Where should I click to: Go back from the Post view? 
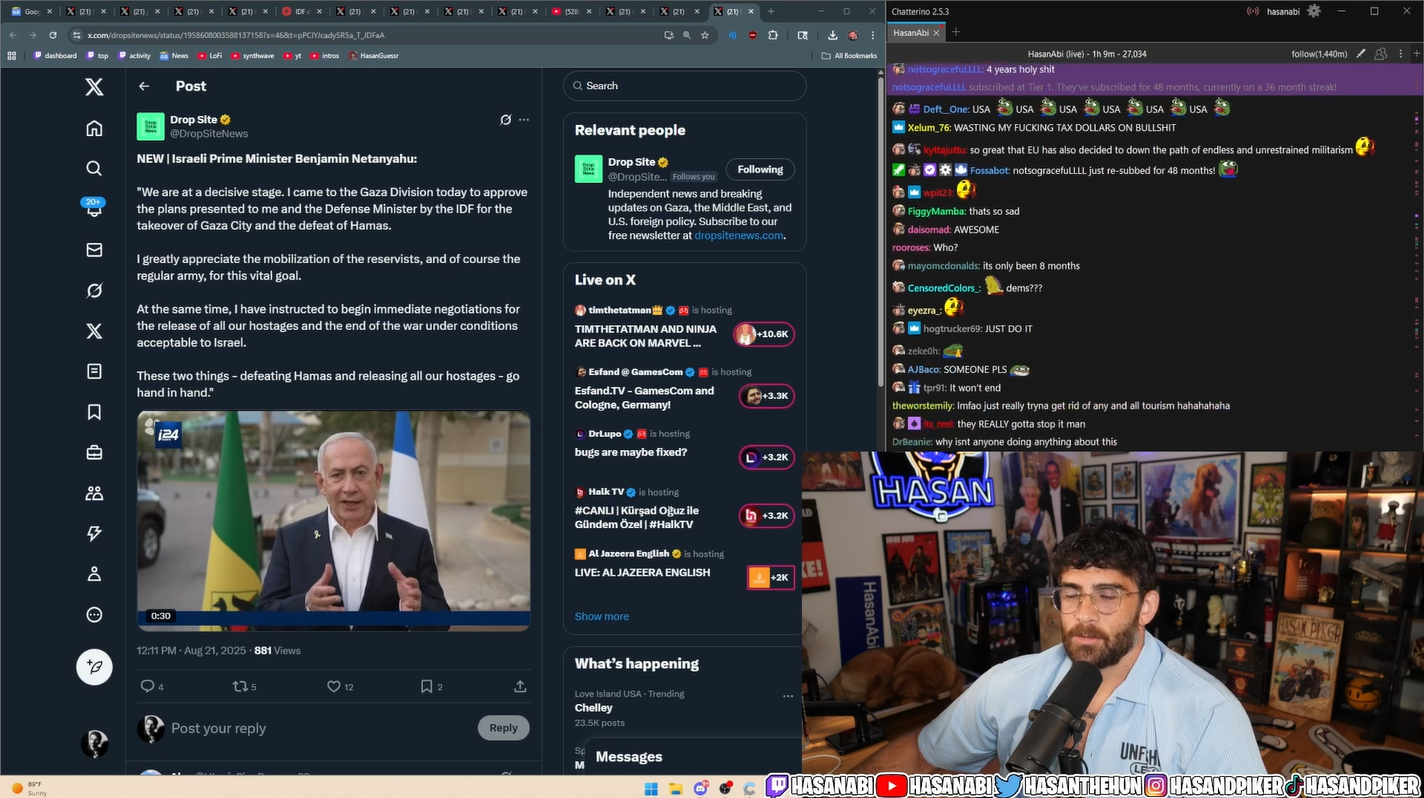[x=144, y=86]
